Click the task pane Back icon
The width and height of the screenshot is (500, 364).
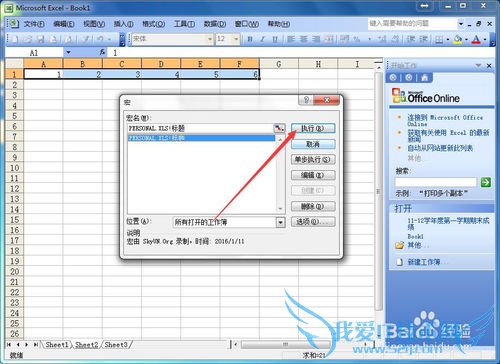(393, 78)
